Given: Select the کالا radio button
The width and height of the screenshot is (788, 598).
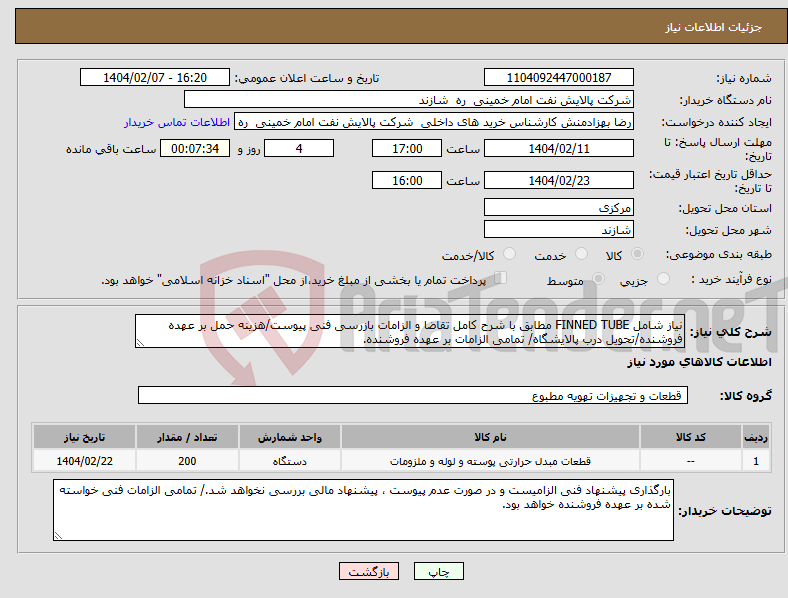Looking at the screenshot, I should tap(637, 254).
